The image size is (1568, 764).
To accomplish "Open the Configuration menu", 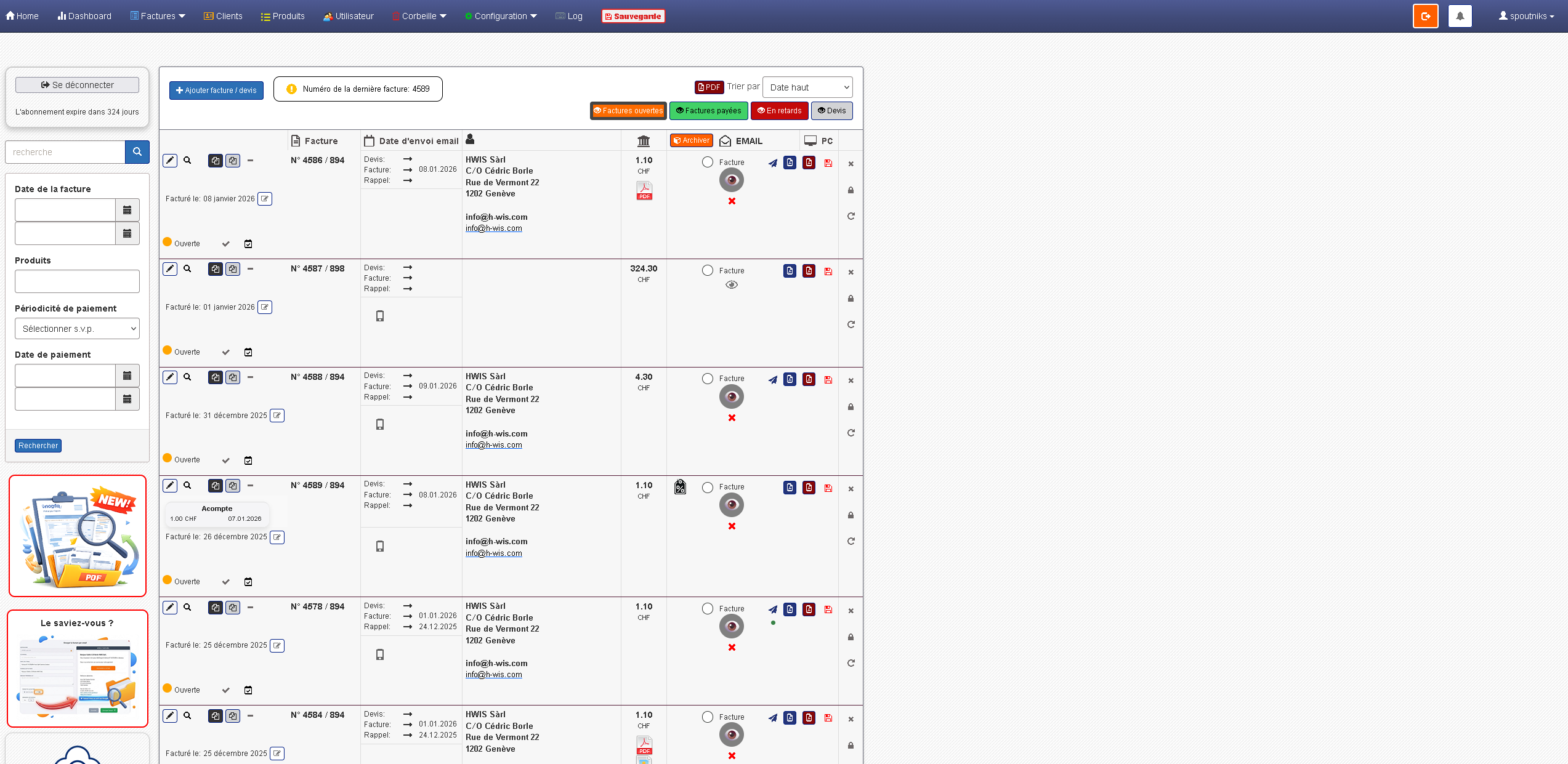I will tap(501, 16).
